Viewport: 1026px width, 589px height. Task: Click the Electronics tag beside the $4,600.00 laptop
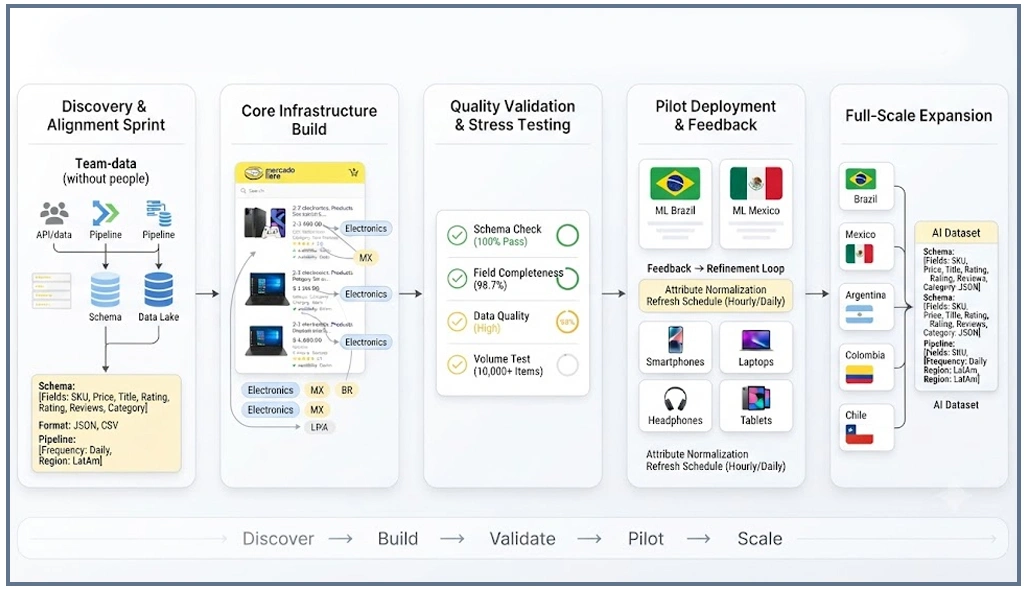pos(366,342)
